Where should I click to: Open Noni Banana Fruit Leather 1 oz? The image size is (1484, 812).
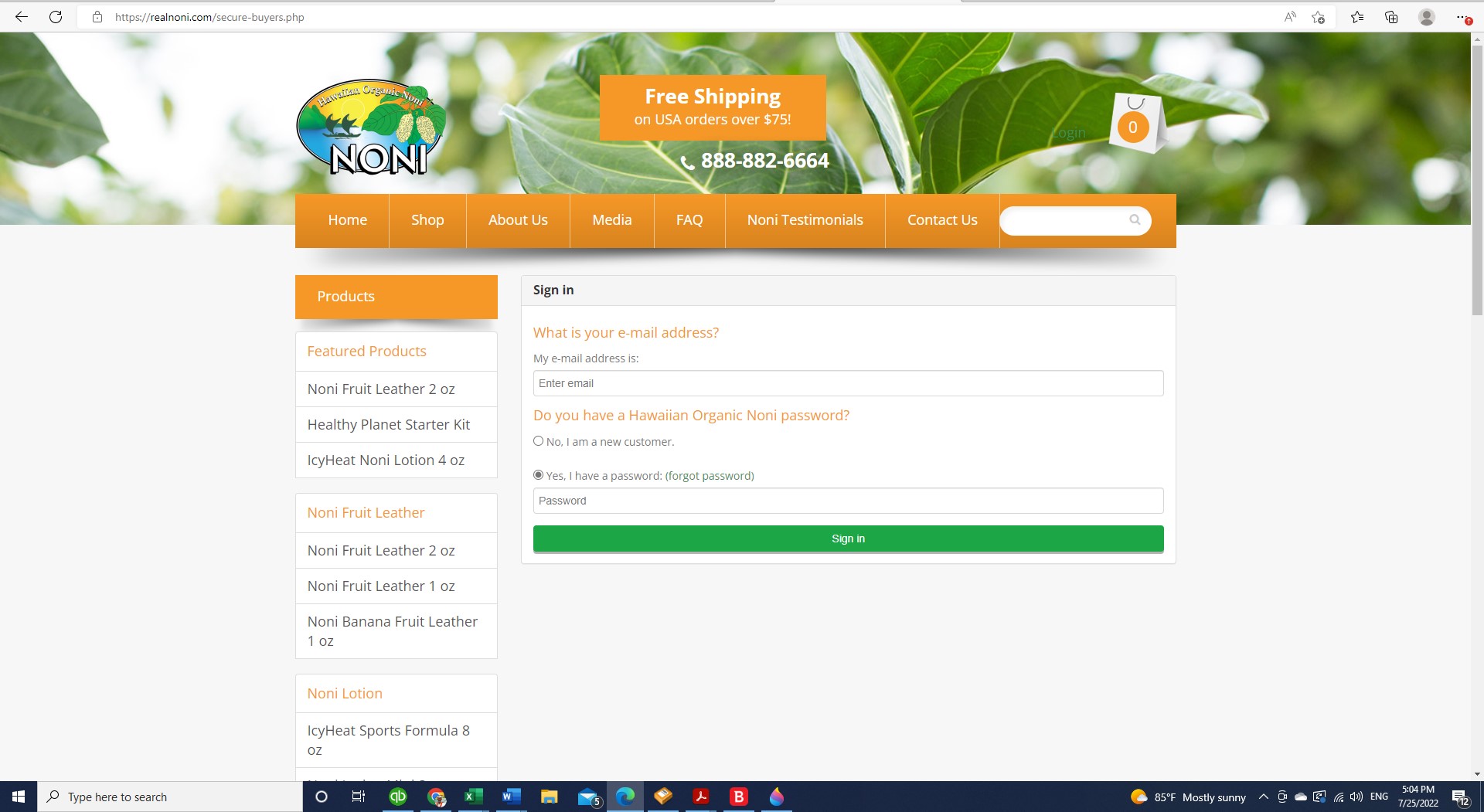coord(393,631)
